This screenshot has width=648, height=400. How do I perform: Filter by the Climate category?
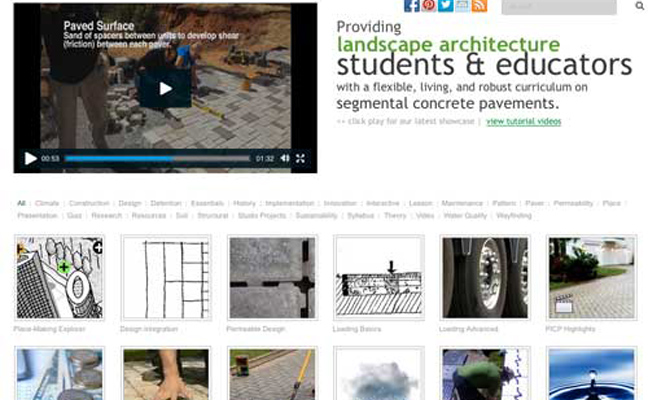[x=47, y=203]
